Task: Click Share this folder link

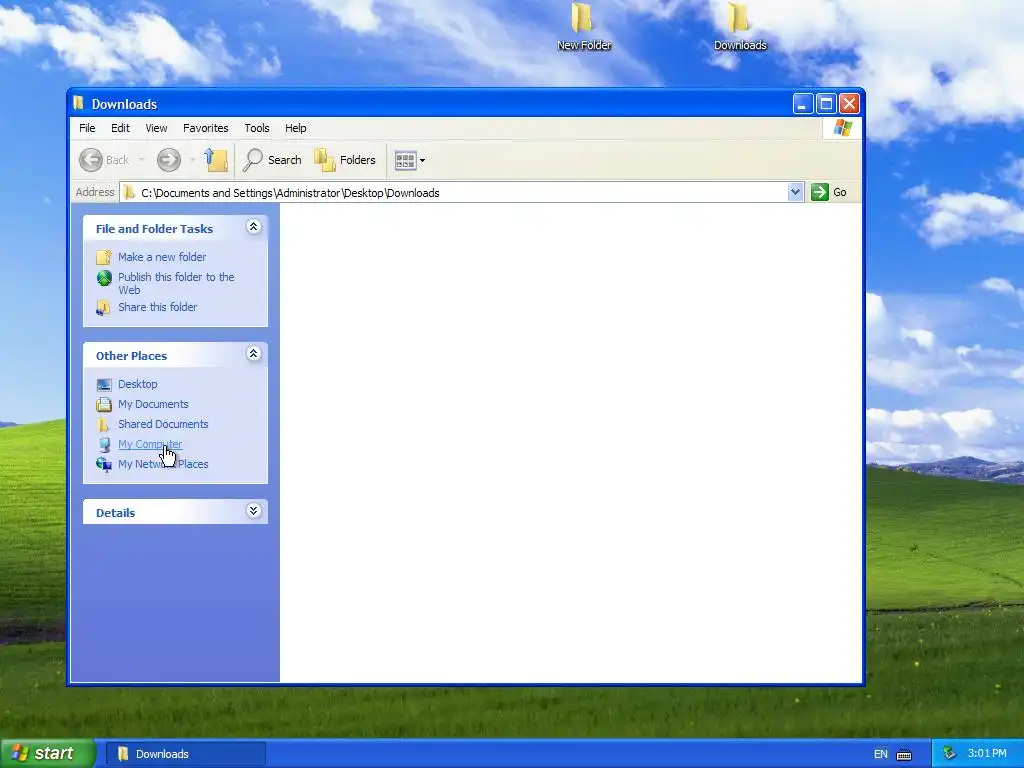Action: pos(157,307)
